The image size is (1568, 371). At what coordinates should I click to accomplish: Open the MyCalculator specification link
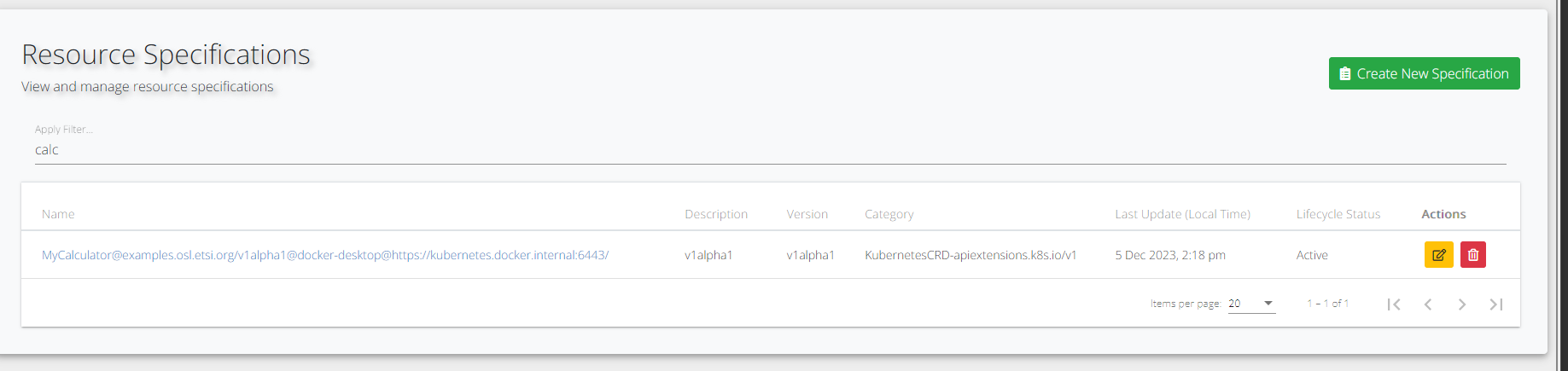pos(324,255)
